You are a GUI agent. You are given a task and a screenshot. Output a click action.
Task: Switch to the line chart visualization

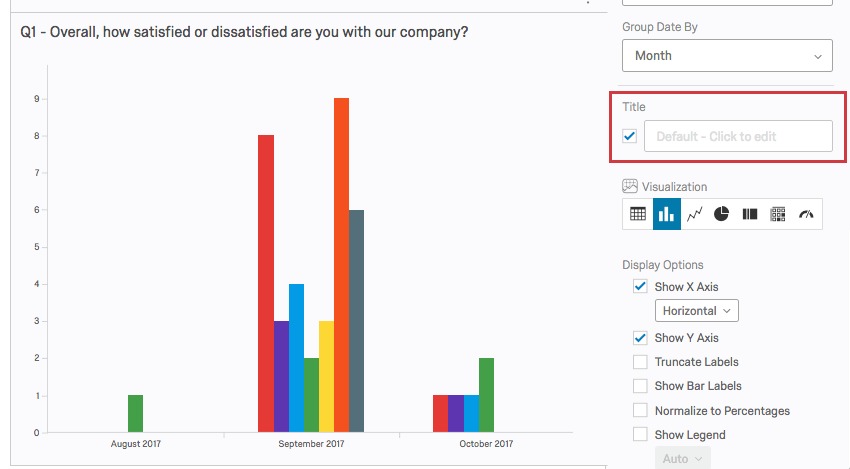coord(694,214)
